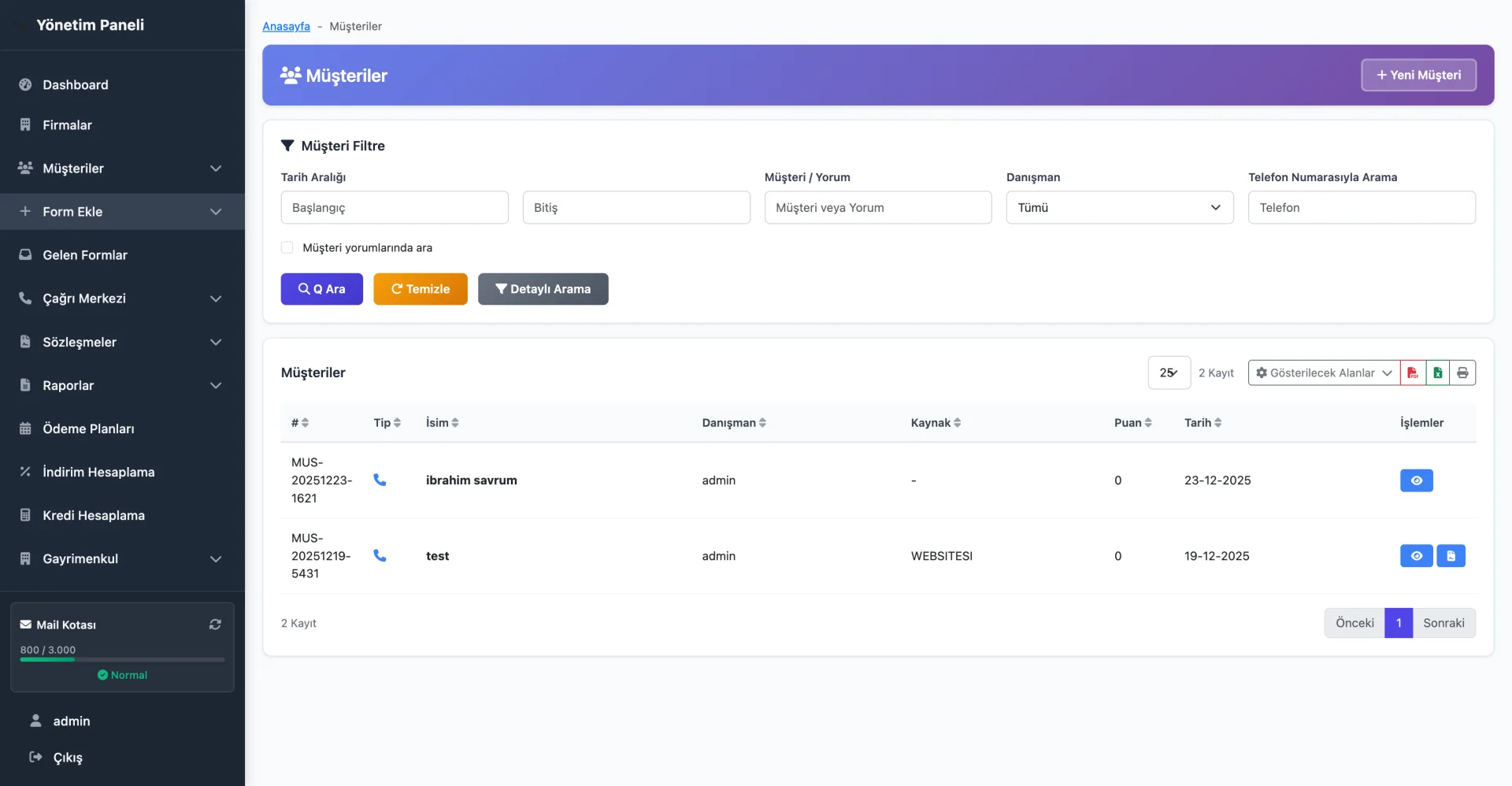Refresh the Mail Kotası quota
The width and height of the screenshot is (1512, 786).
pos(215,625)
